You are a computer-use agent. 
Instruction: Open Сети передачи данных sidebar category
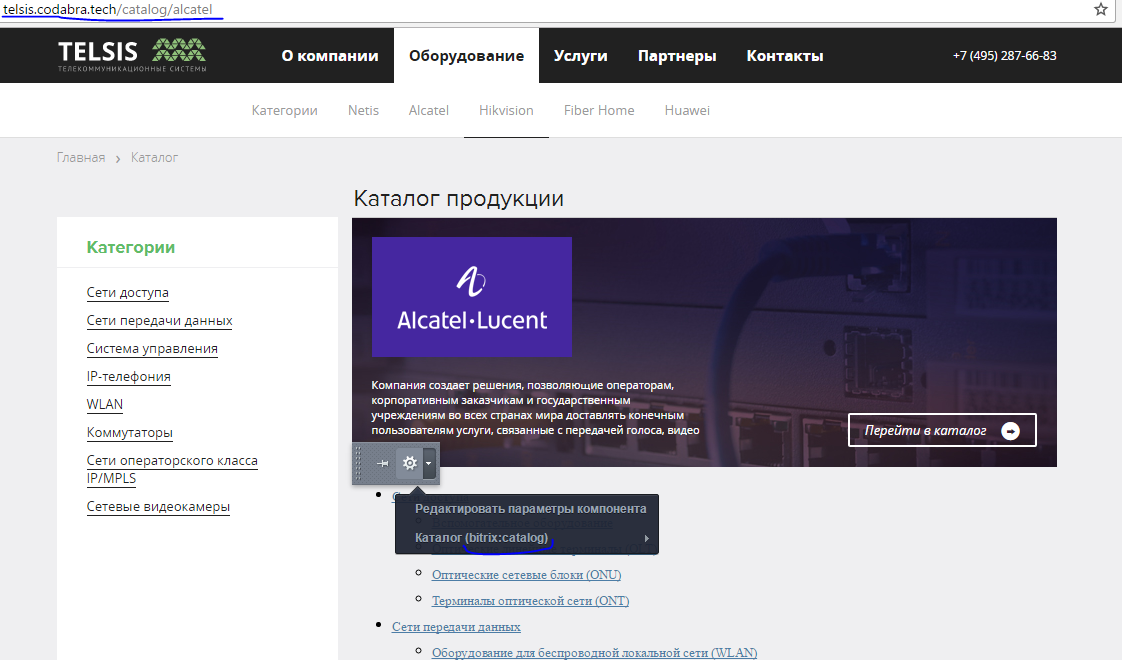tap(160, 321)
